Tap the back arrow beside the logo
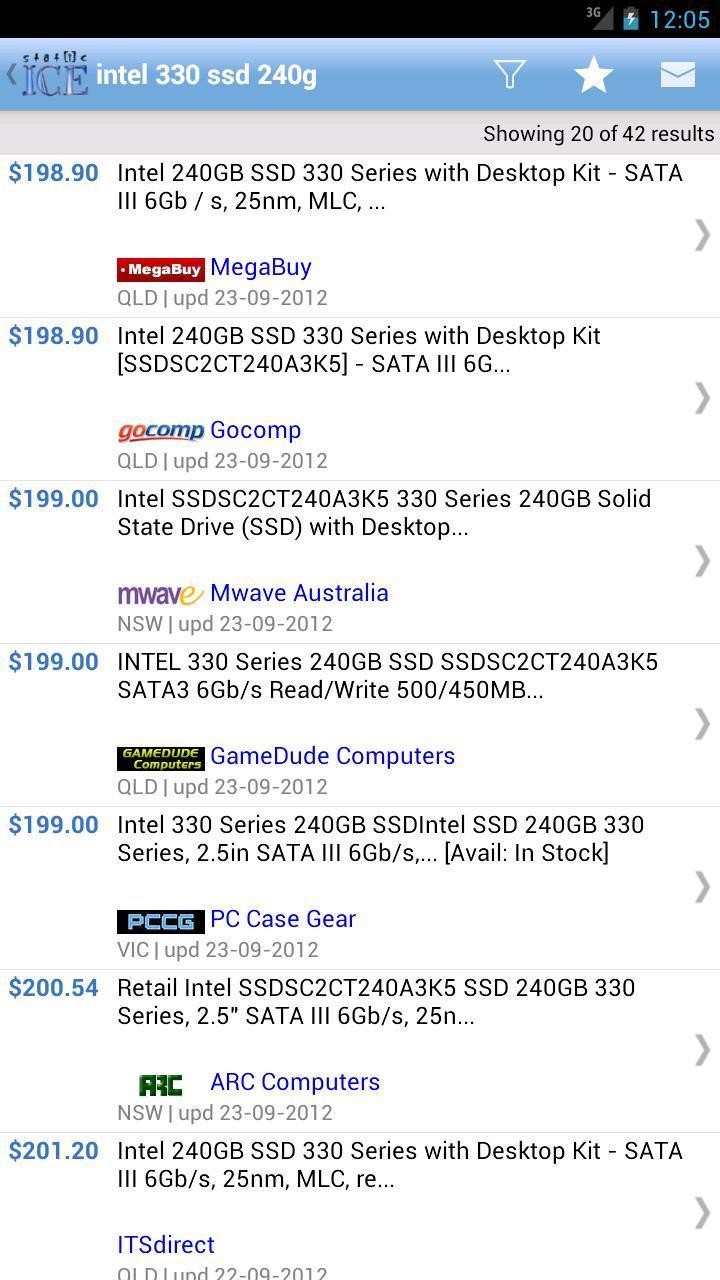720x1280 pixels. click(x=10, y=74)
